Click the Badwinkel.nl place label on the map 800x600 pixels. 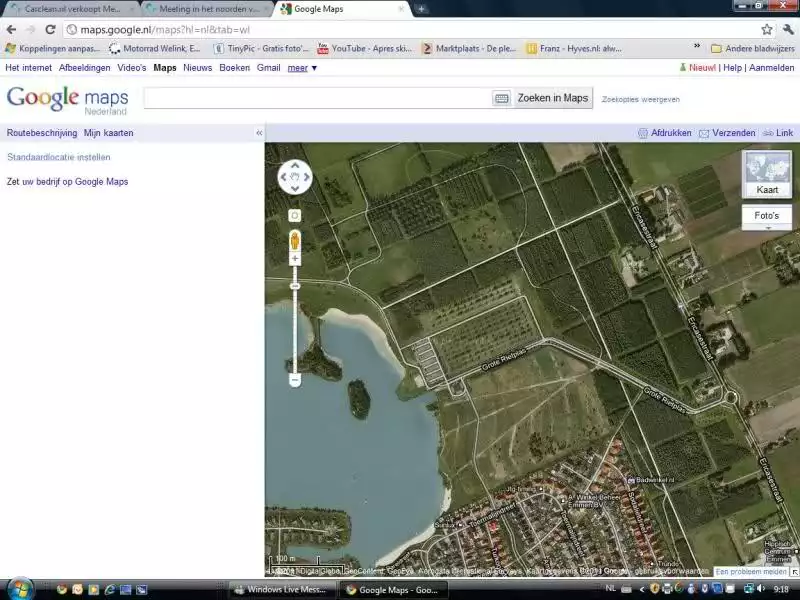coord(651,480)
